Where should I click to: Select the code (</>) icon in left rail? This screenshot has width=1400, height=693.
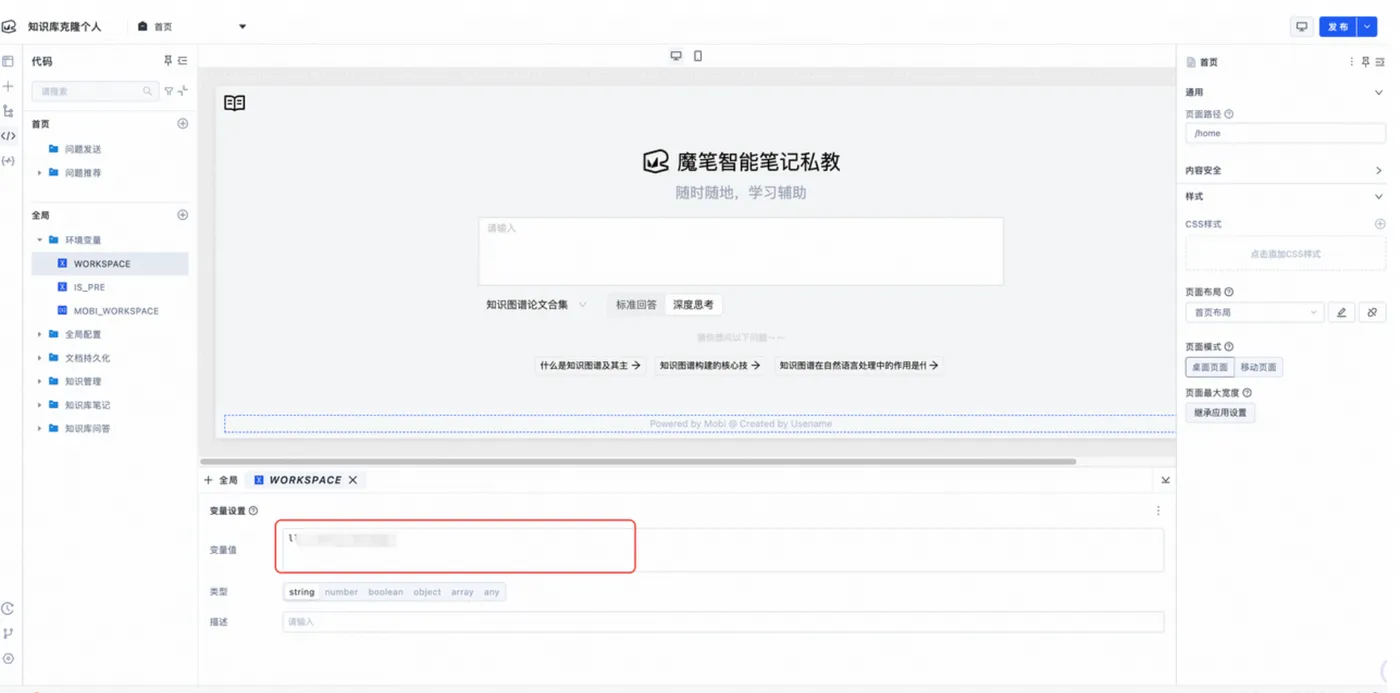[8, 136]
